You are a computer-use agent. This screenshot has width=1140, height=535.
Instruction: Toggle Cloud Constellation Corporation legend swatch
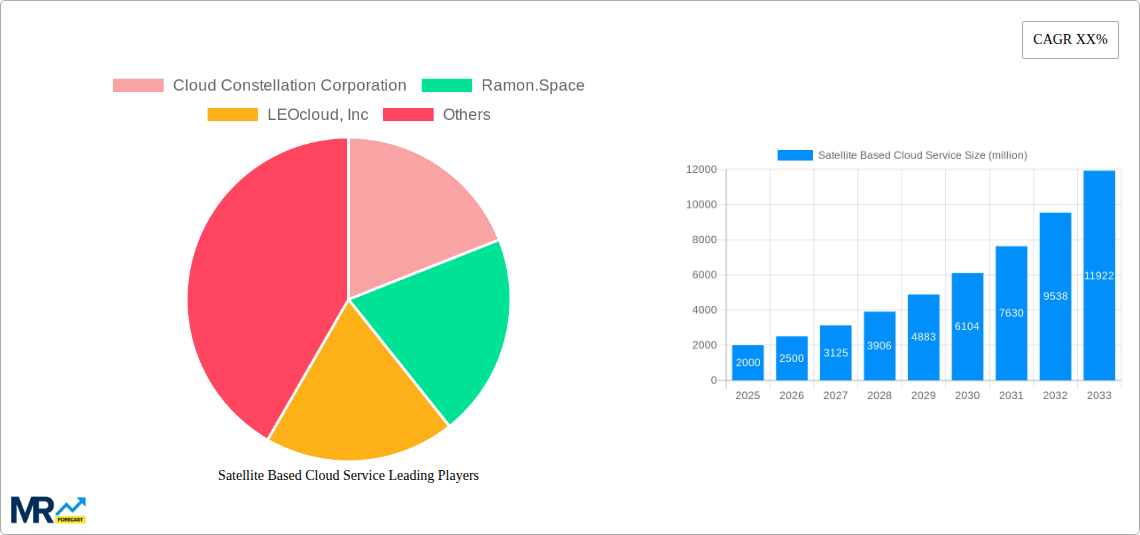click(138, 86)
